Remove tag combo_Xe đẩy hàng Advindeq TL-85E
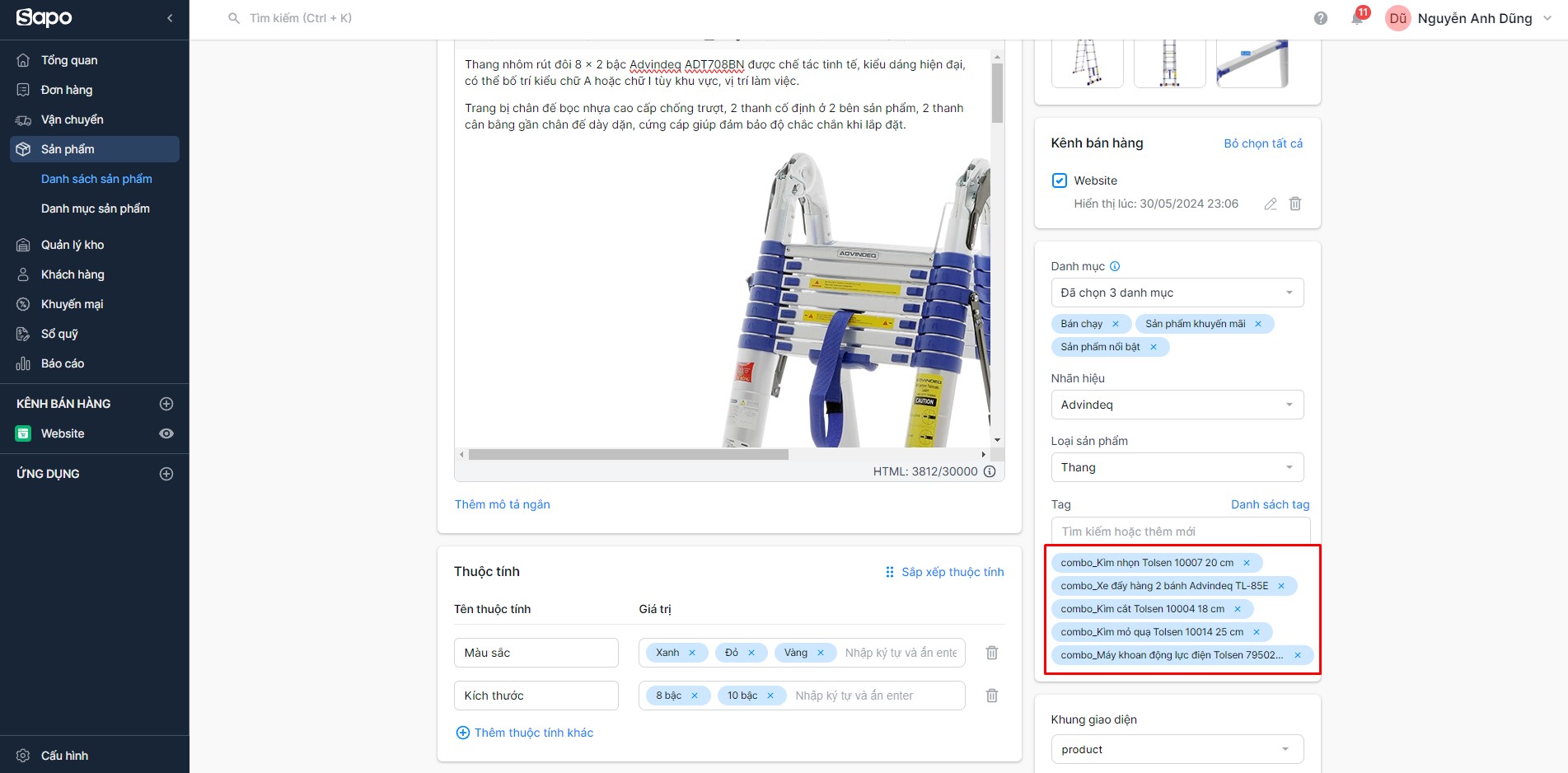1568x773 pixels. coord(1281,586)
